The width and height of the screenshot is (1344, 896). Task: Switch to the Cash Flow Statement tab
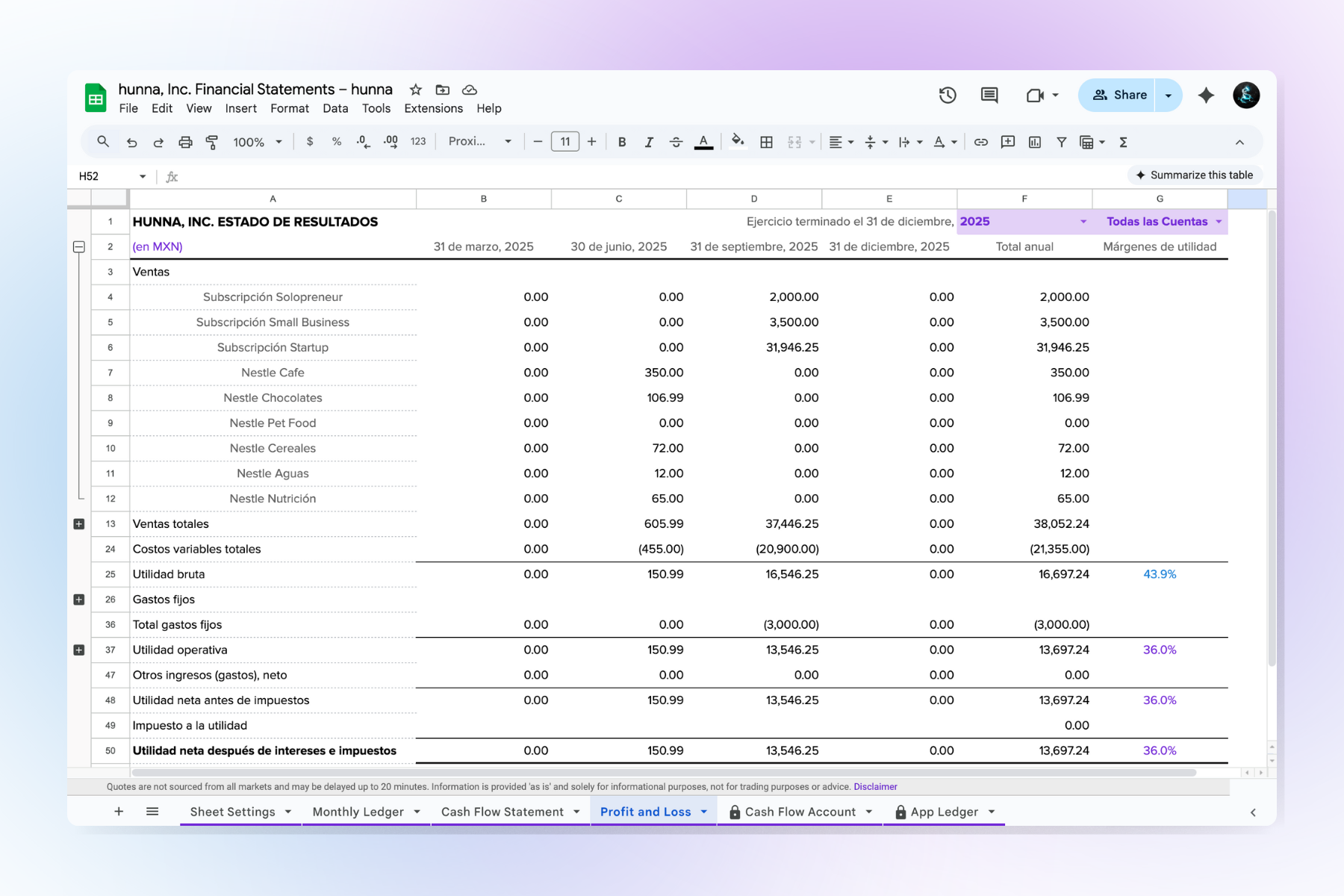click(x=502, y=812)
